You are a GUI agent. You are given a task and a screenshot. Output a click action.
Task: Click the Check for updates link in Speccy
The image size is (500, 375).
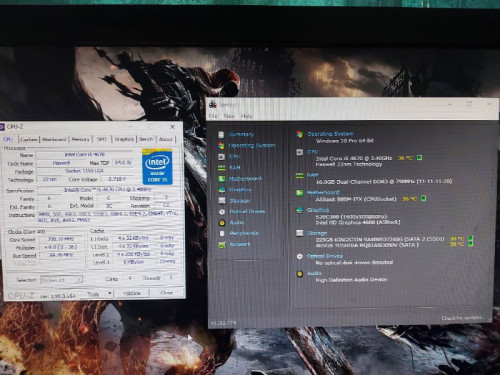pyautogui.click(x=462, y=318)
